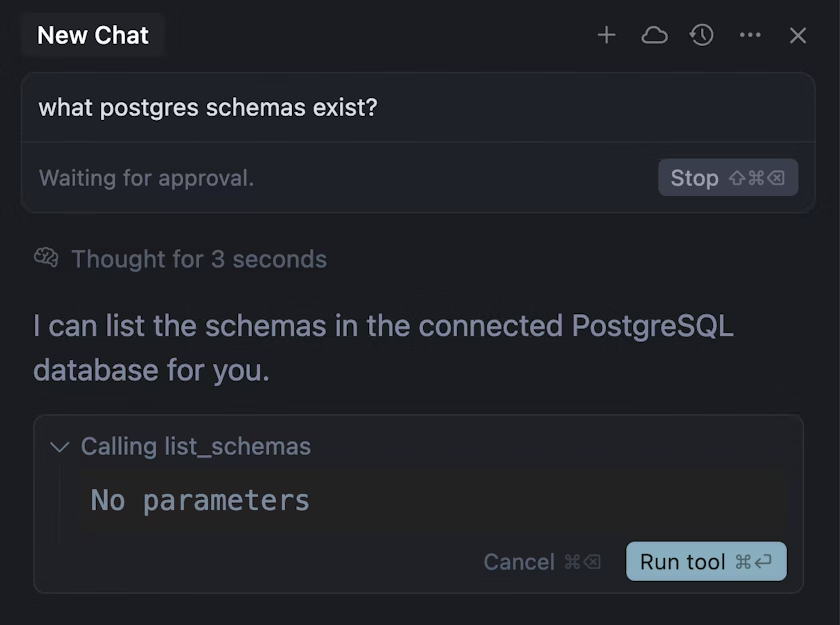Click the 'No parameters' code block

point(200,500)
